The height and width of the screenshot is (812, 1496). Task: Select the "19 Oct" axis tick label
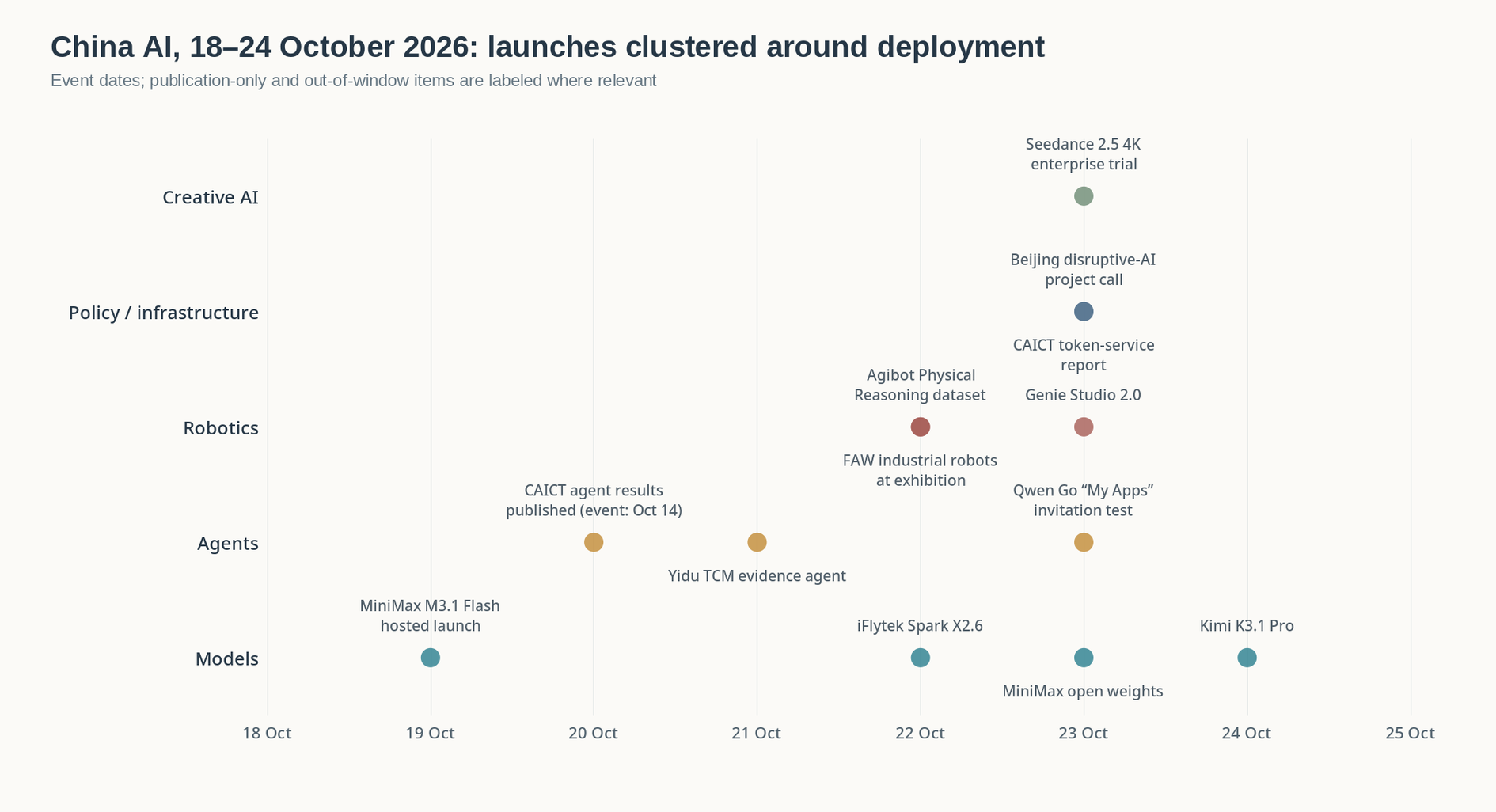430,733
